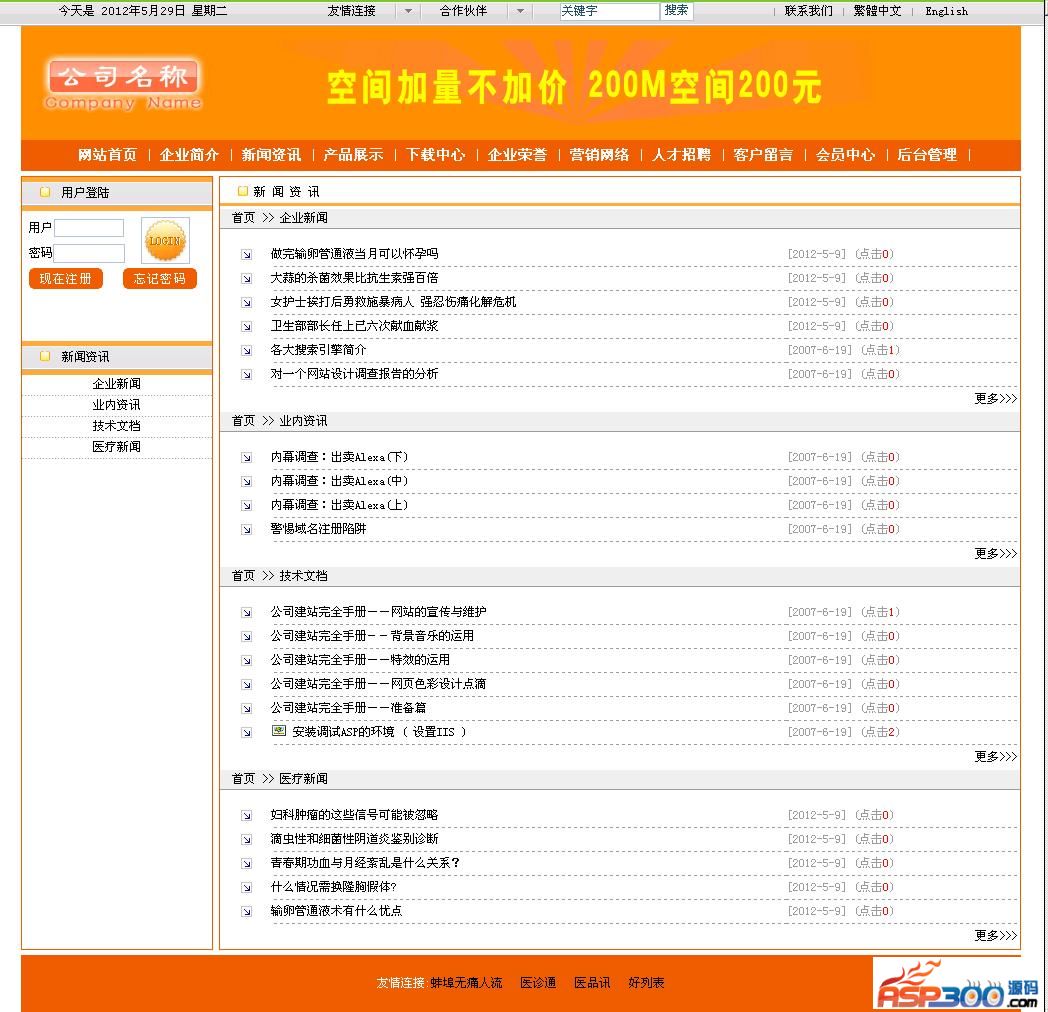The image size is (1048, 1012).
Task: Open 业内资讯 in the sidebar list
Action: click(116, 405)
